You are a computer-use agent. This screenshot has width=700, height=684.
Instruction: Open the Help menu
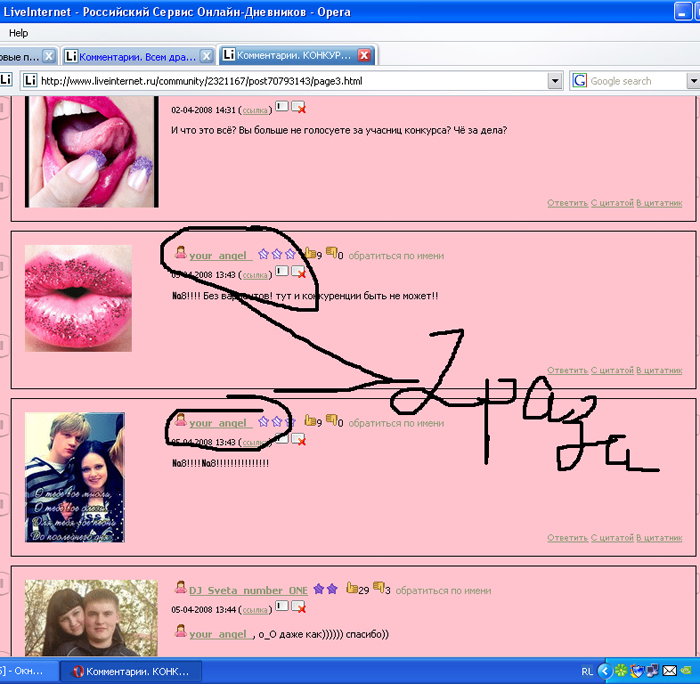click(x=18, y=33)
